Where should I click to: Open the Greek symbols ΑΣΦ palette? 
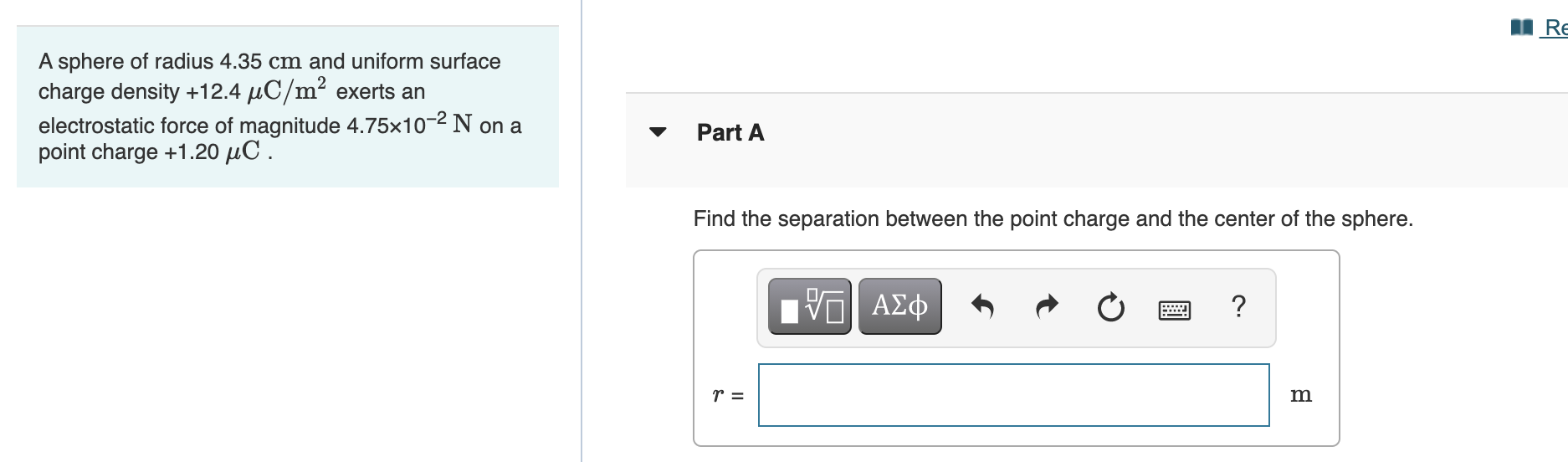coord(899,306)
